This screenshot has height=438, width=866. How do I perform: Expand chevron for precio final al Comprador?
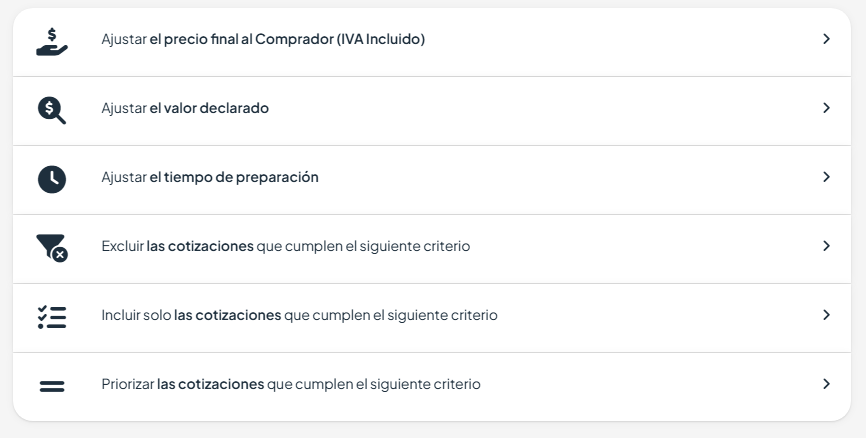[x=826, y=39]
